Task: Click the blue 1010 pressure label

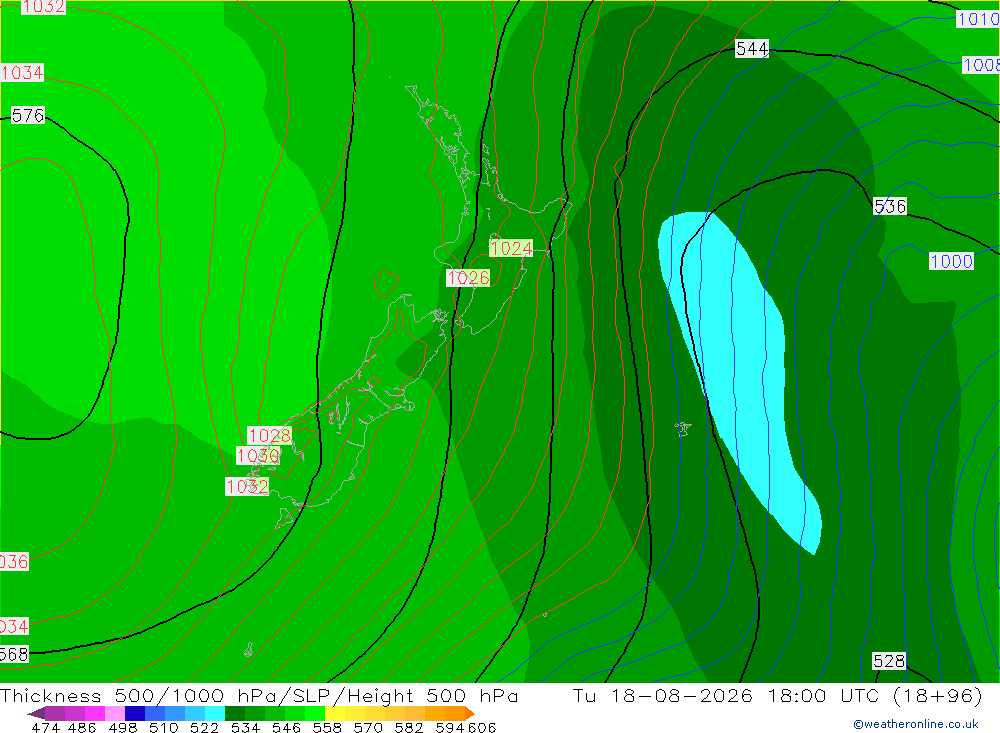Action: (978, 19)
